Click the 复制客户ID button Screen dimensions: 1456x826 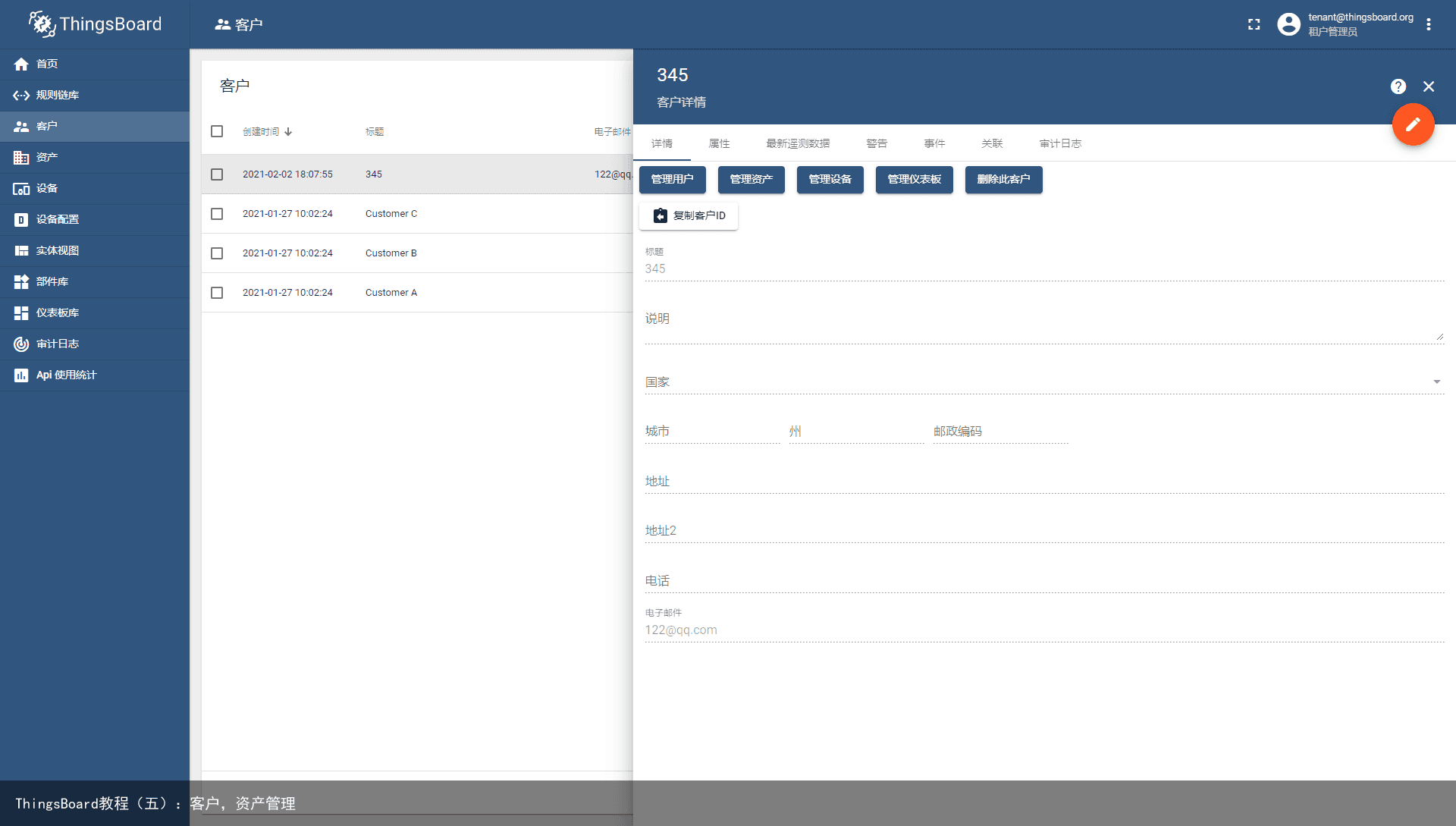[x=689, y=216]
